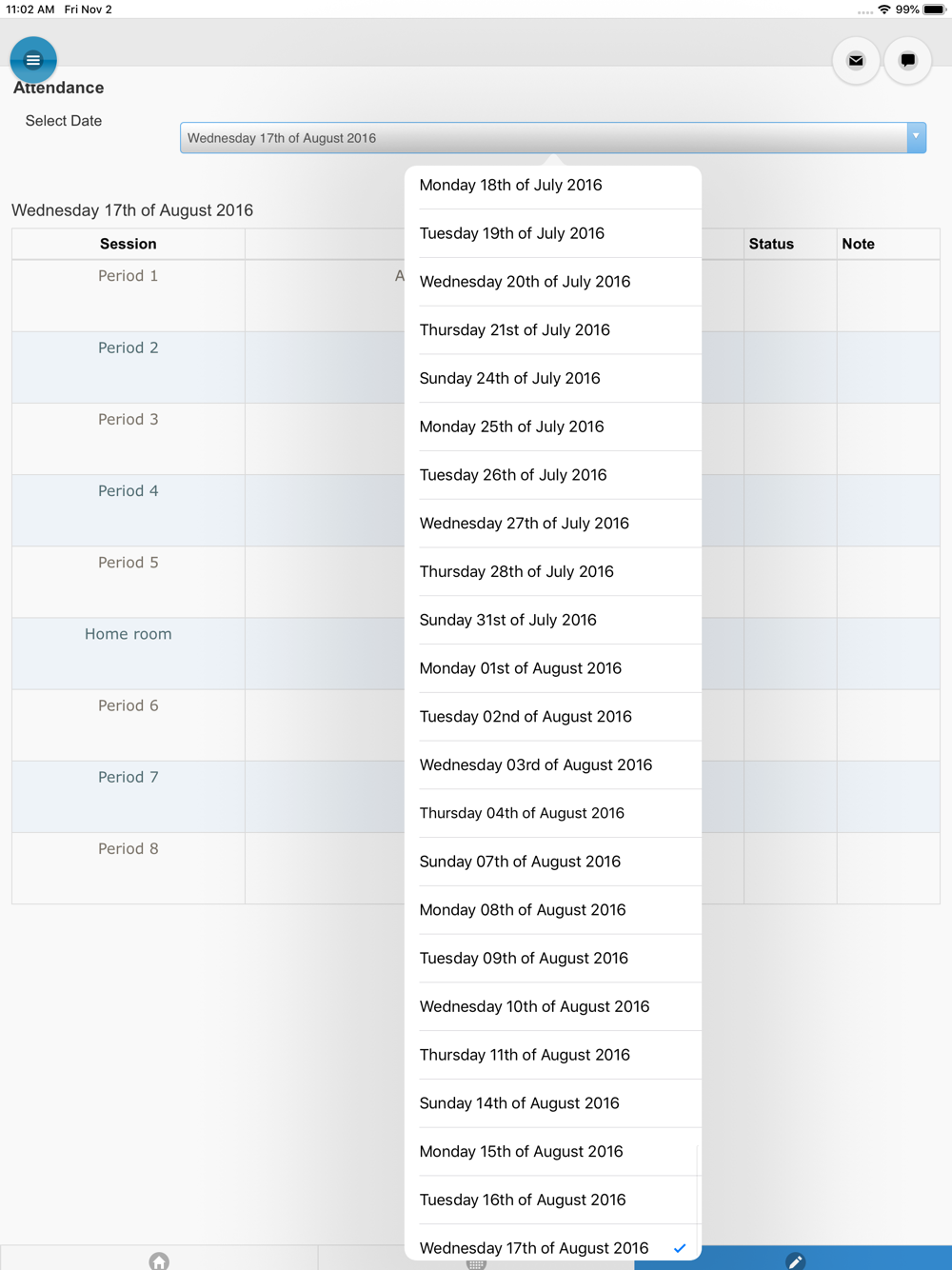Open the blue hamburger menu button
Screen dimensions: 952x1270
[33, 60]
